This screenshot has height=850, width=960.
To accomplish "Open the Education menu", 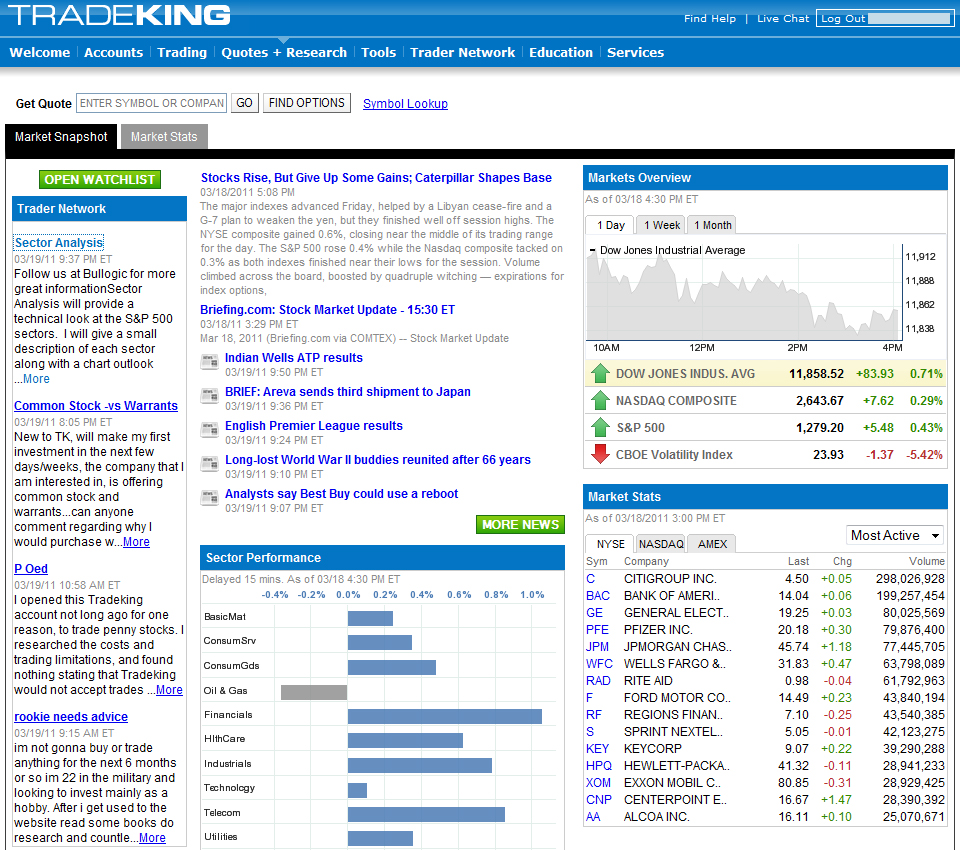I will pyautogui.click(x=561, y=53).
